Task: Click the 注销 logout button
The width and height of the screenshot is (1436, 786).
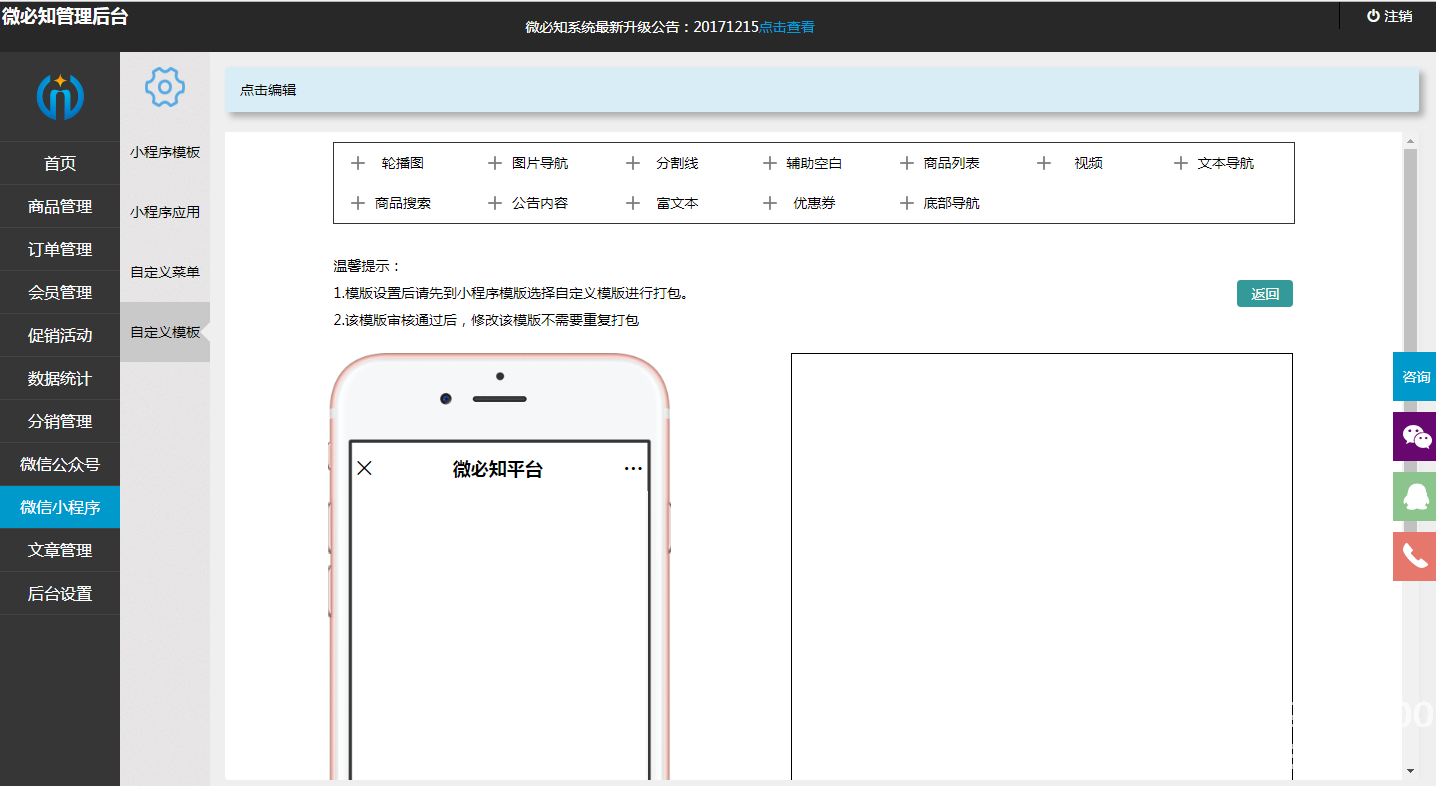Action: [x=1390, y=16]
